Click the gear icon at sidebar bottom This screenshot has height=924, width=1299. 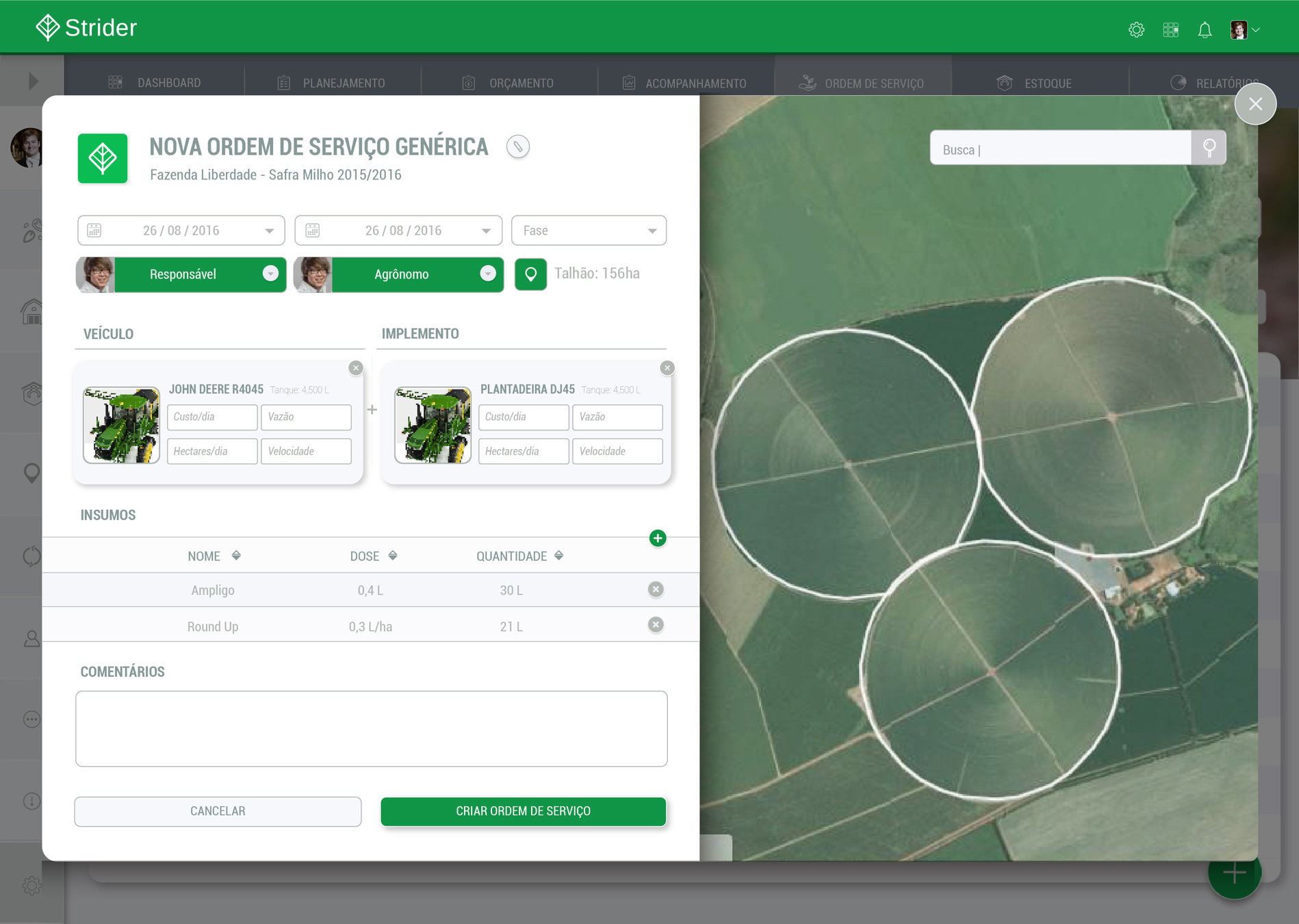[x=31, y=885]
